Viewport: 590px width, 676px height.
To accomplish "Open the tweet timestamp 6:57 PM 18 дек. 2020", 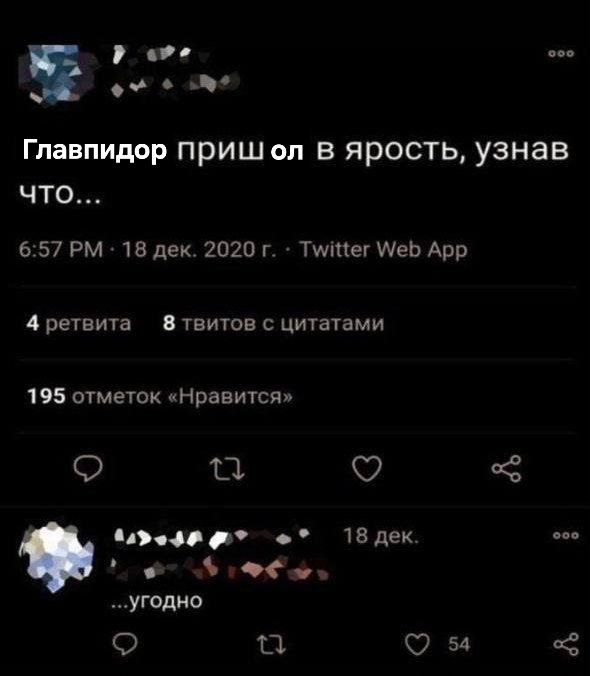I will point(148,249).
